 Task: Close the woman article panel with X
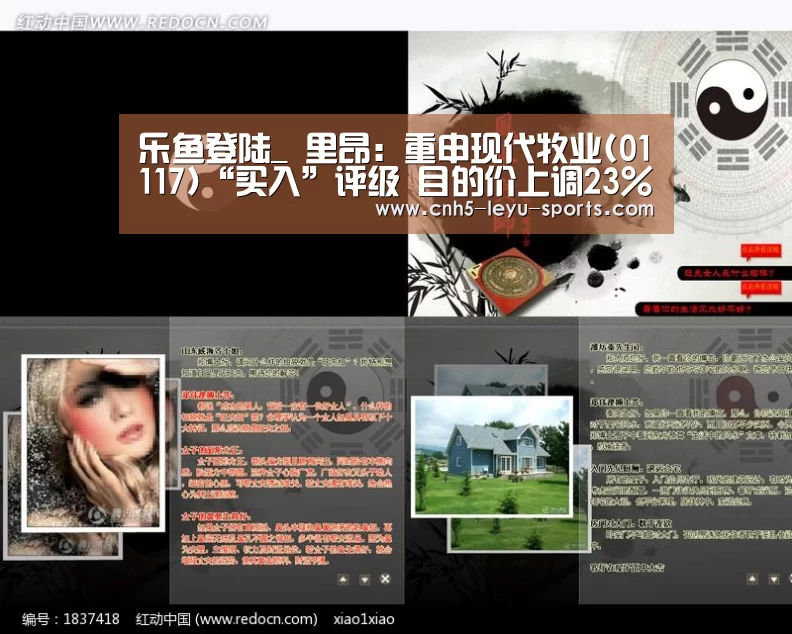click(x=385, y=579)
